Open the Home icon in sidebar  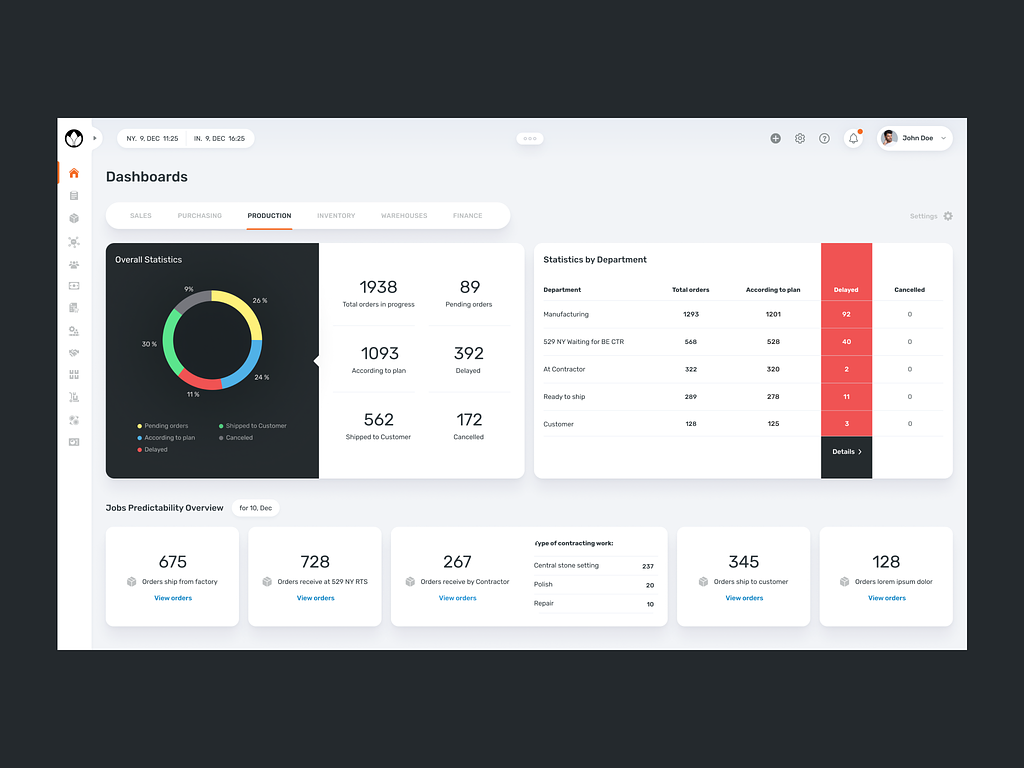click(x=74, y=173)
